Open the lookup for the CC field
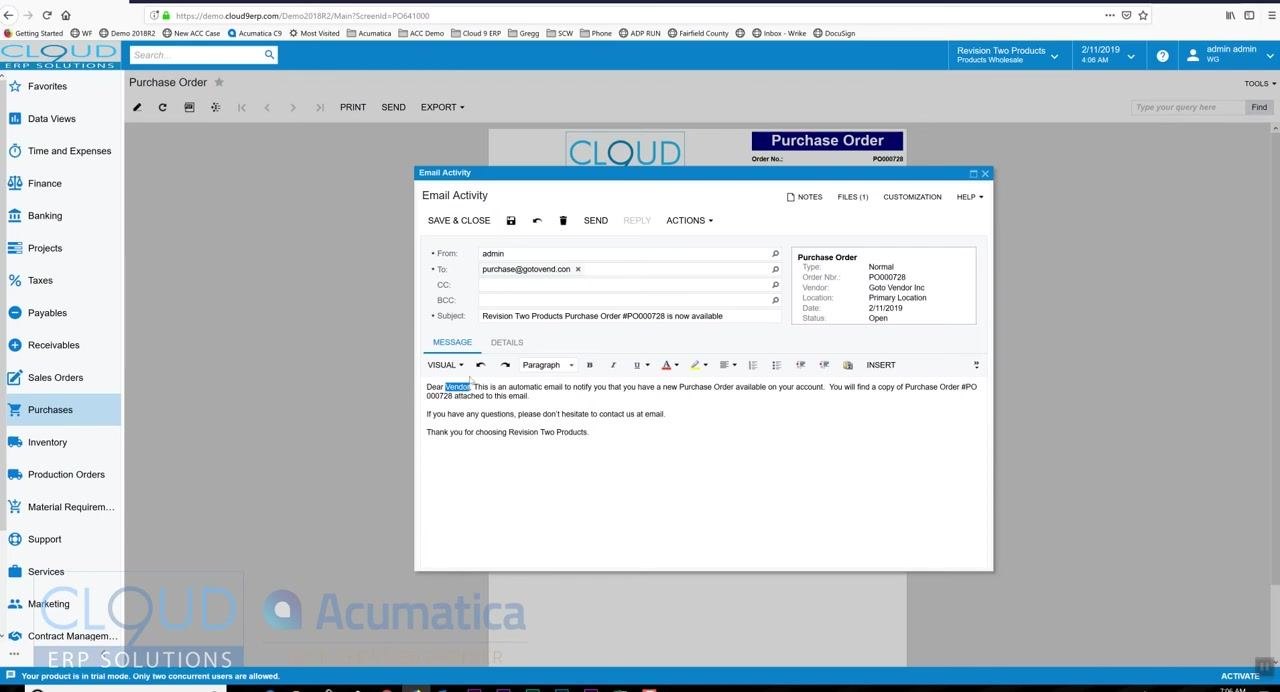 tap(775, 285)
